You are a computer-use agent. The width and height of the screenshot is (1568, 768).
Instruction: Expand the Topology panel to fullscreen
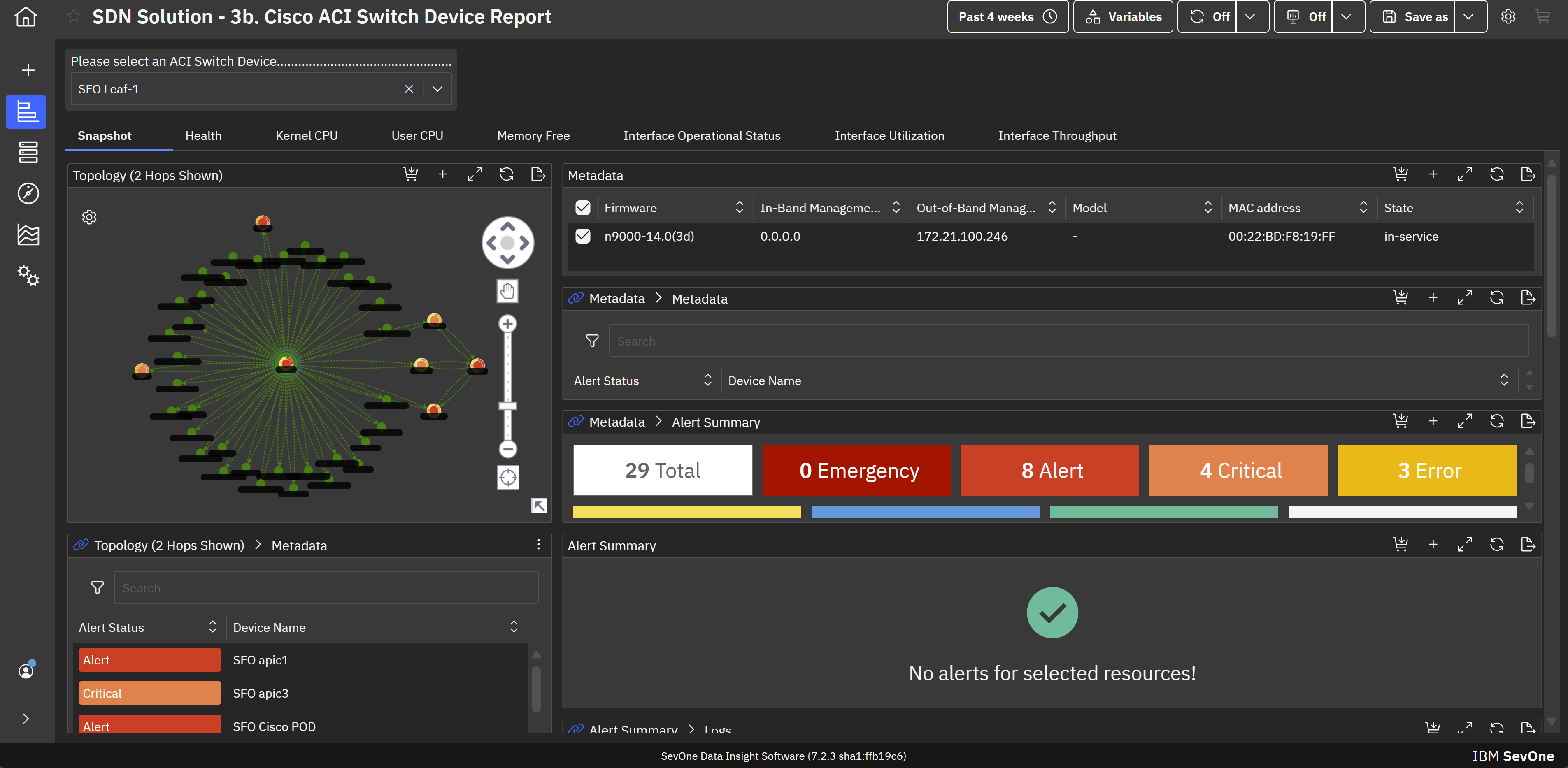(475, 175)
